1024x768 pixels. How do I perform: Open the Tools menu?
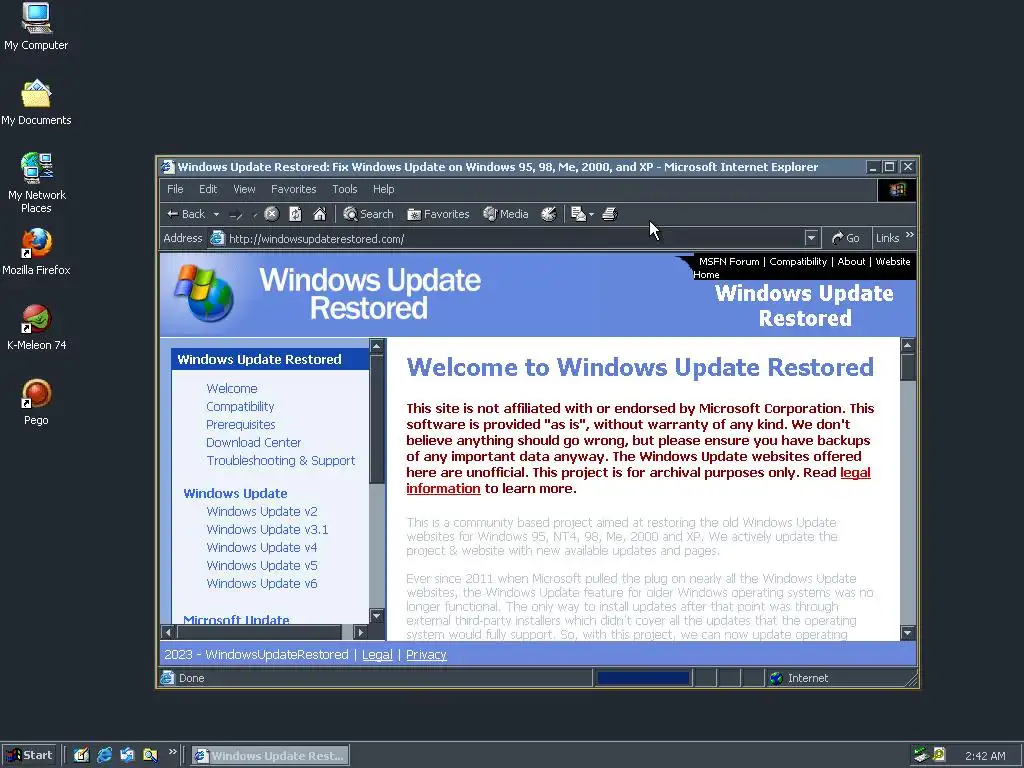[344, 189]
